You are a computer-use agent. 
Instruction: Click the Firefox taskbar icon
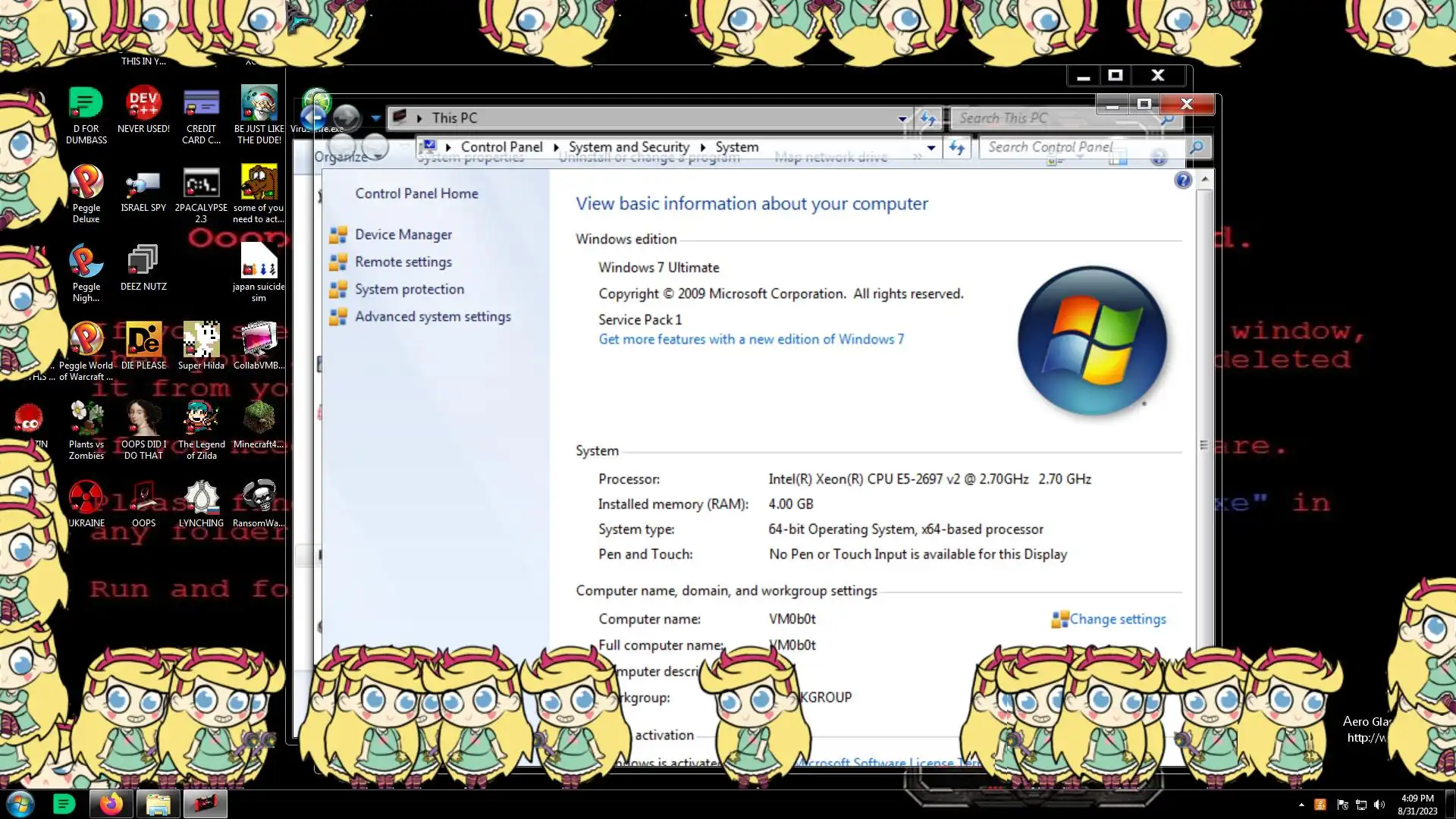(x=111, y=804)
